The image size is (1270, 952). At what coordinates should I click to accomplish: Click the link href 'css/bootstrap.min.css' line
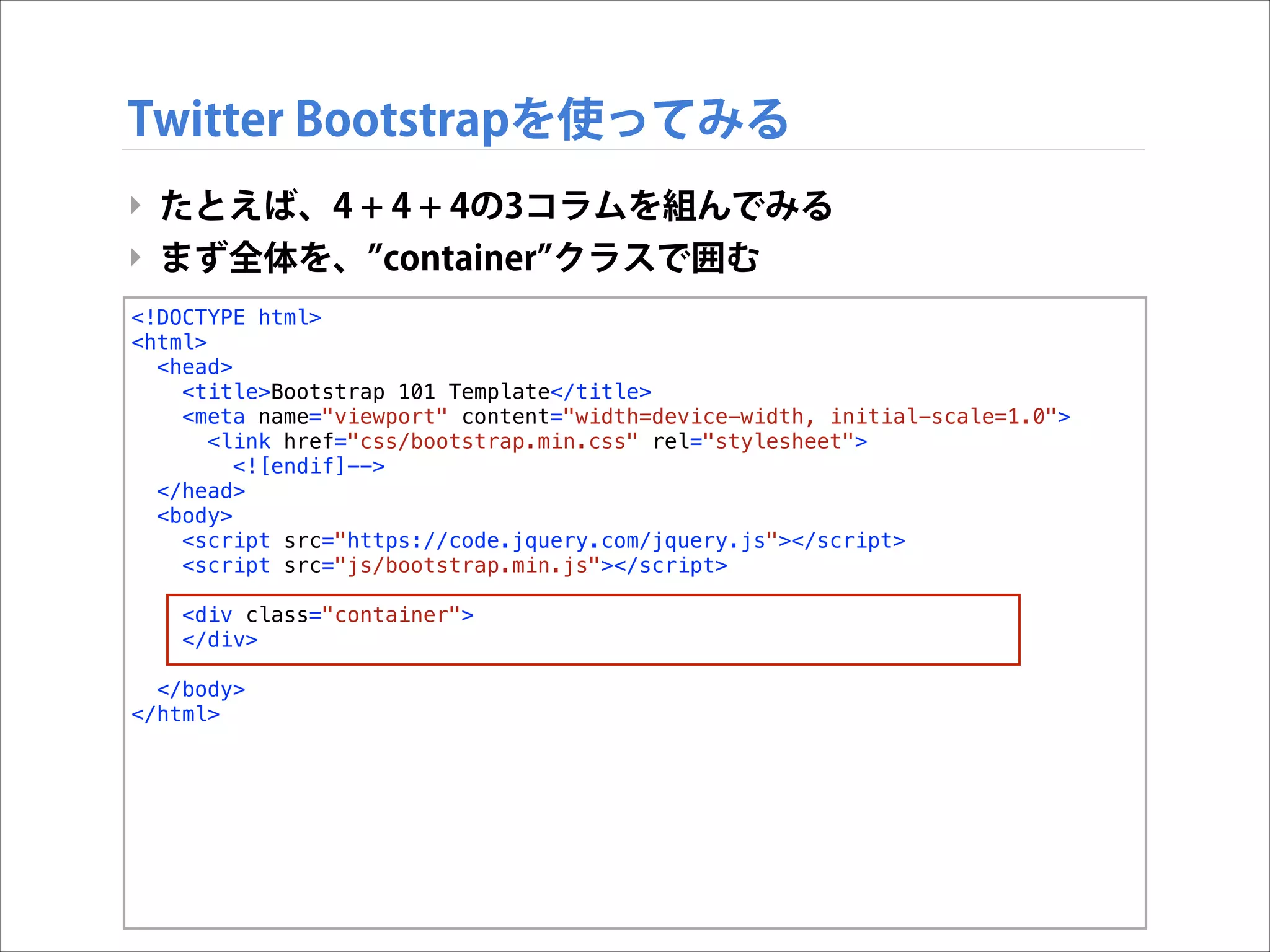pyautogui.click(x=537, y=441)
